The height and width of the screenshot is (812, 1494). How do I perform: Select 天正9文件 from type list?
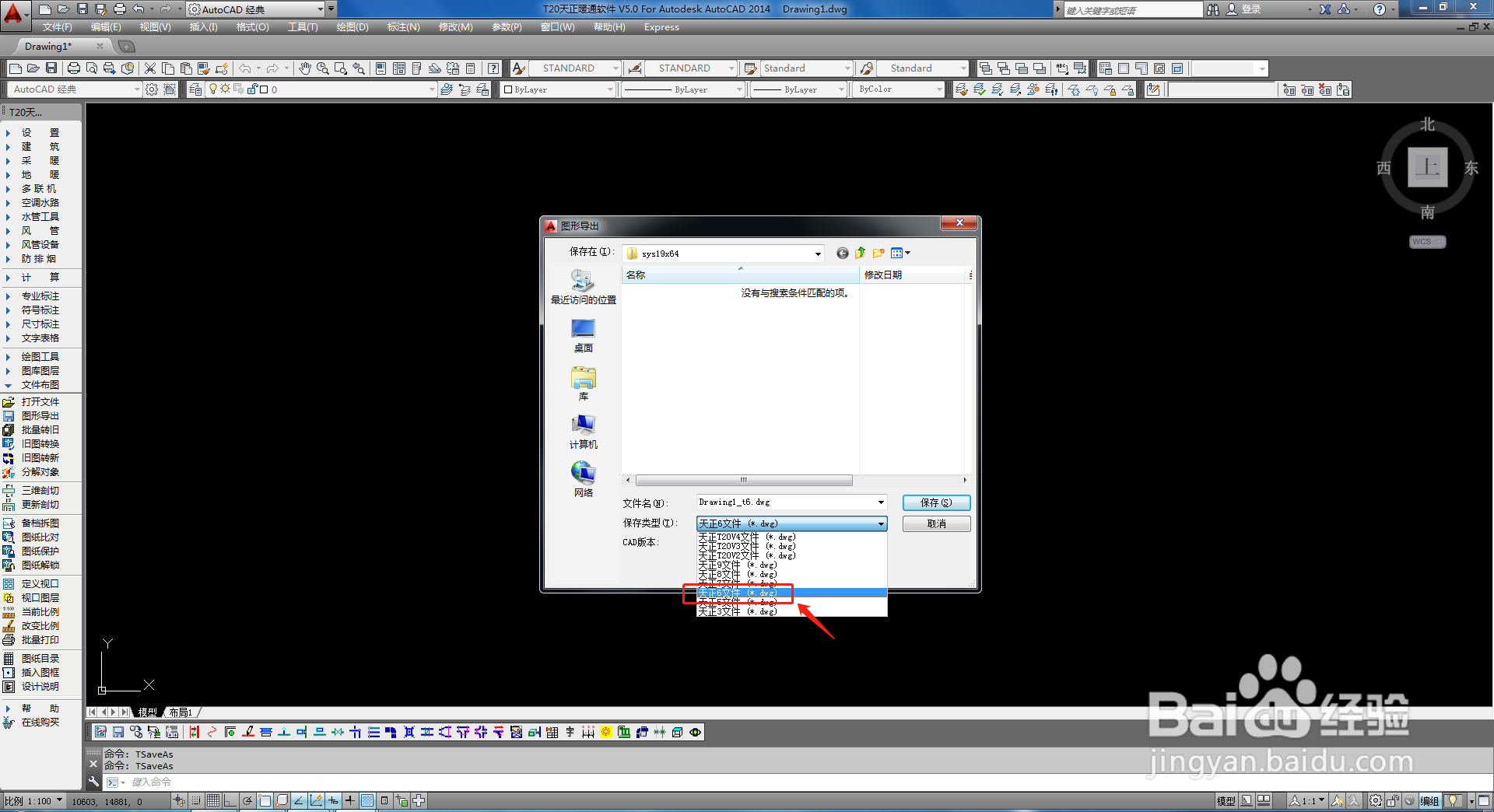click(x=792, y=565)
